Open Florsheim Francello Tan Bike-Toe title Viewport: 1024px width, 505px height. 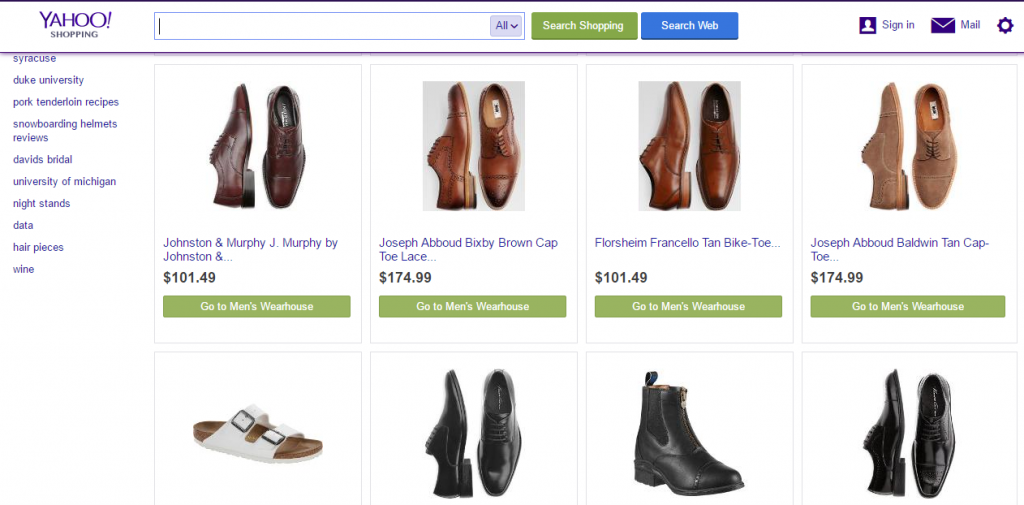(688, 243)
